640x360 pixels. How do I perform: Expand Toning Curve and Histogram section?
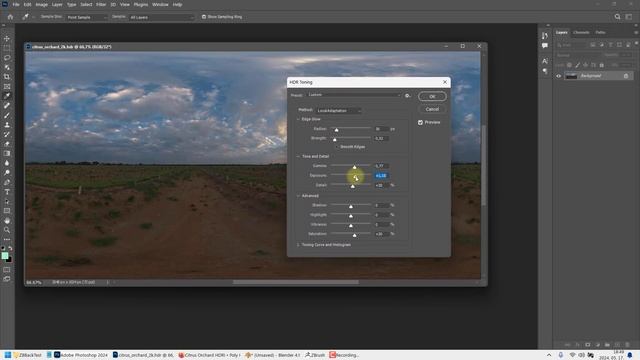298,245
